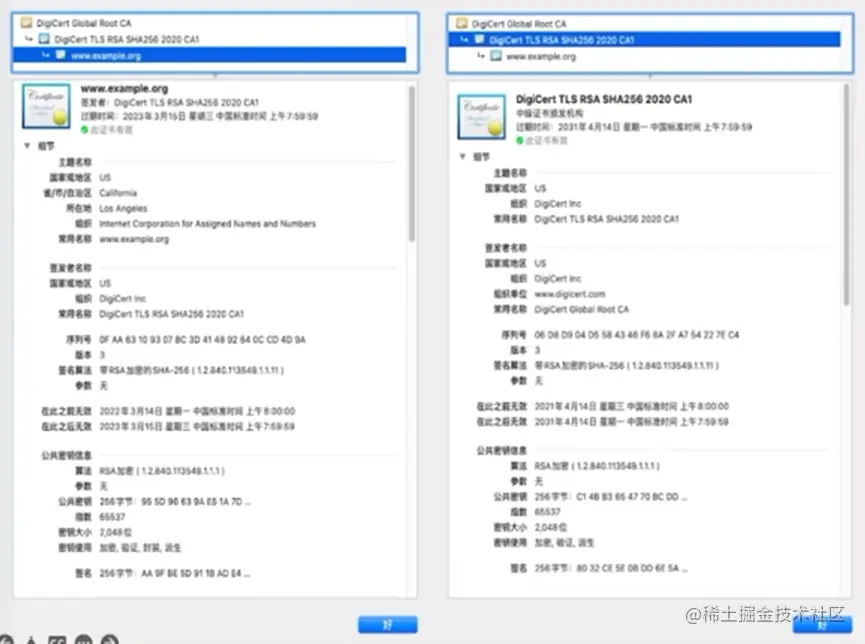Select DigiCert Global Root CA in left window
Screen dimensions: 865x644
click(x=84, y=23)
